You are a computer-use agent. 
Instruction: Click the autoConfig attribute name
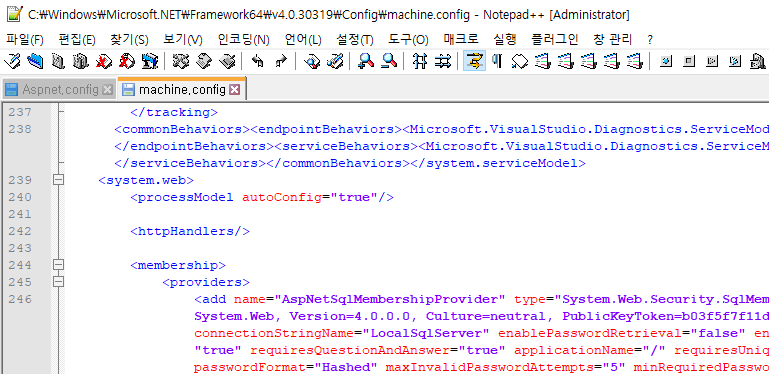(x=282, y=197)
